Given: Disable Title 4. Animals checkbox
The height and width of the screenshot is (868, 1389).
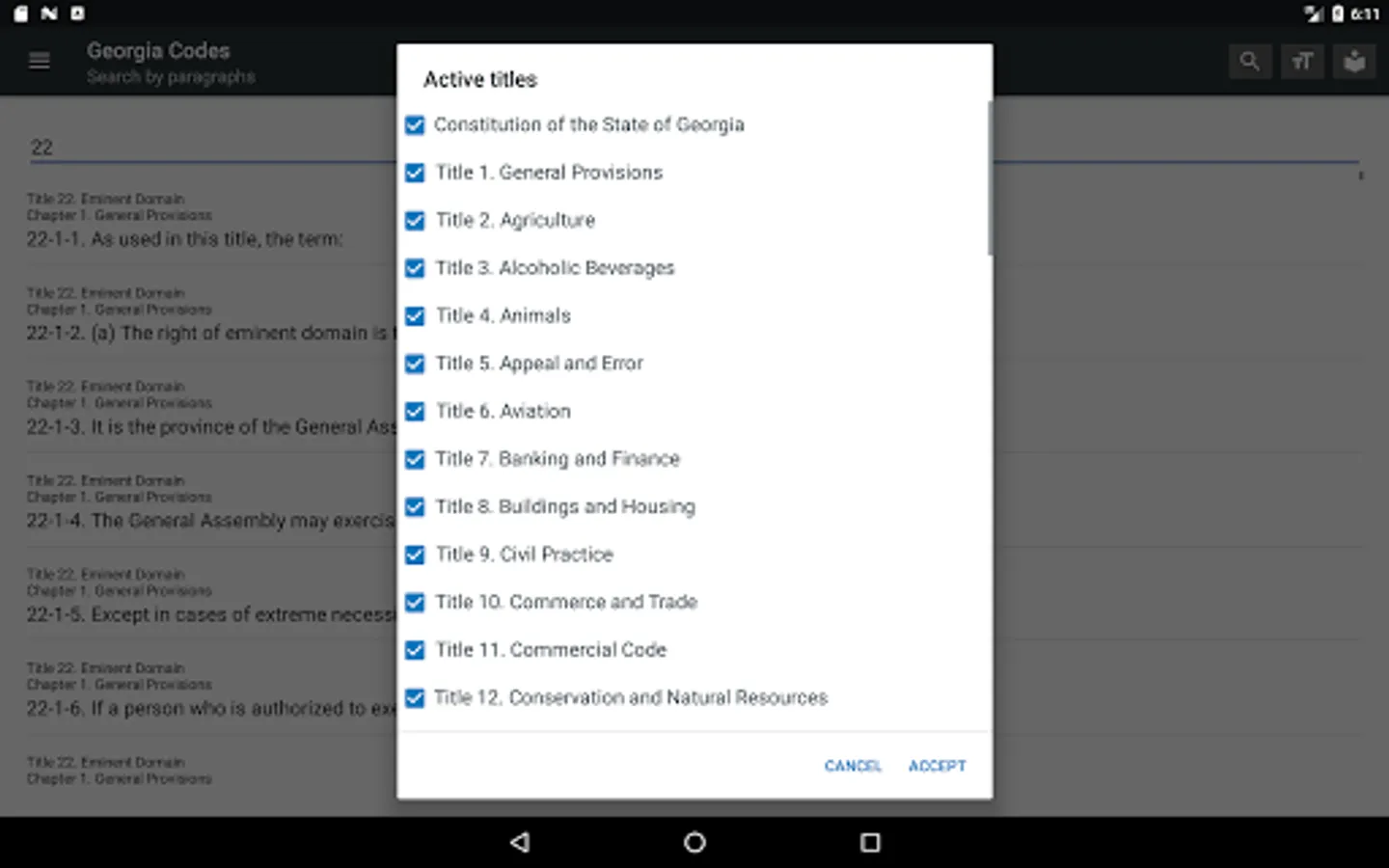Looking at the screenshot, I should click(x=415, y=316).
